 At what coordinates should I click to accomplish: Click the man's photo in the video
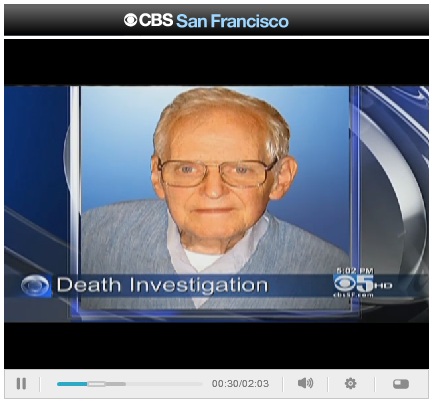click(x=215, y=180)
